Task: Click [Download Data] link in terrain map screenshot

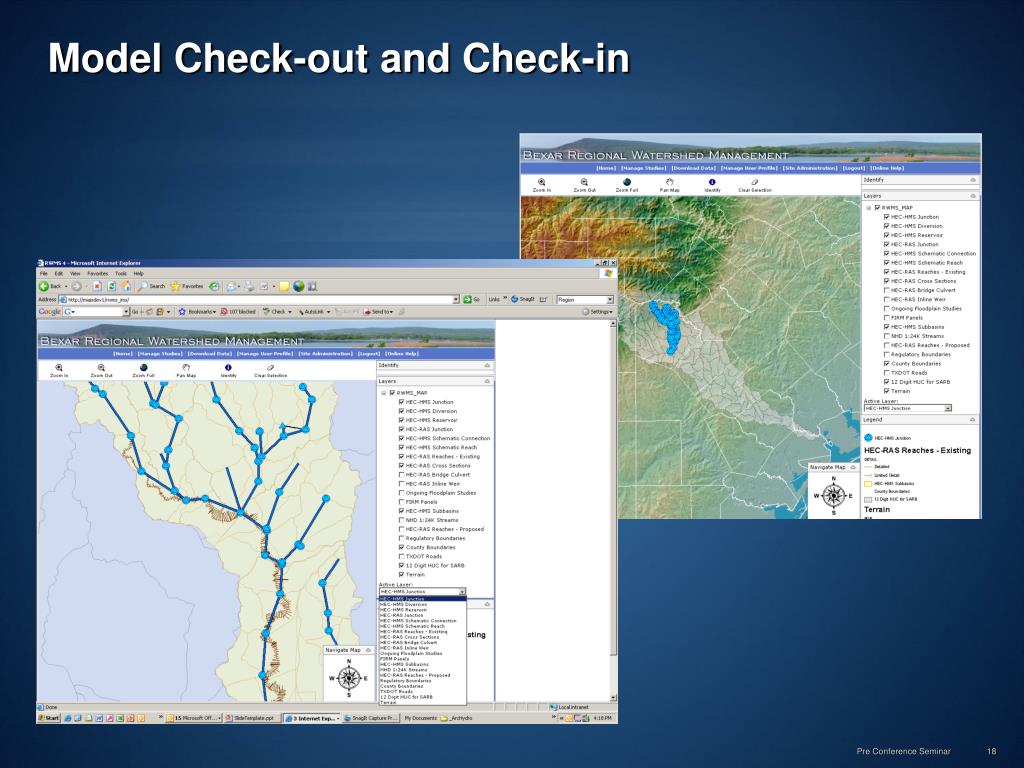Action: pyautogui.click(x=693, y=168)
